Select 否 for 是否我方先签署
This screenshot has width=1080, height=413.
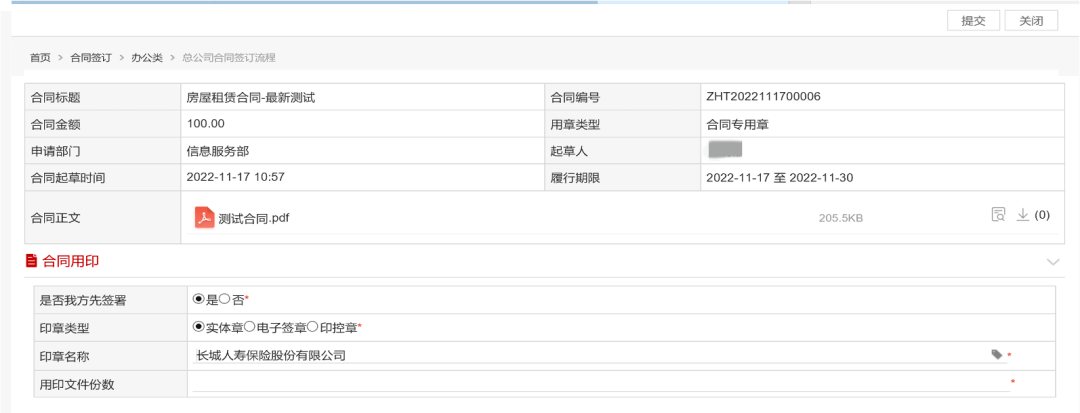(225, 299)
